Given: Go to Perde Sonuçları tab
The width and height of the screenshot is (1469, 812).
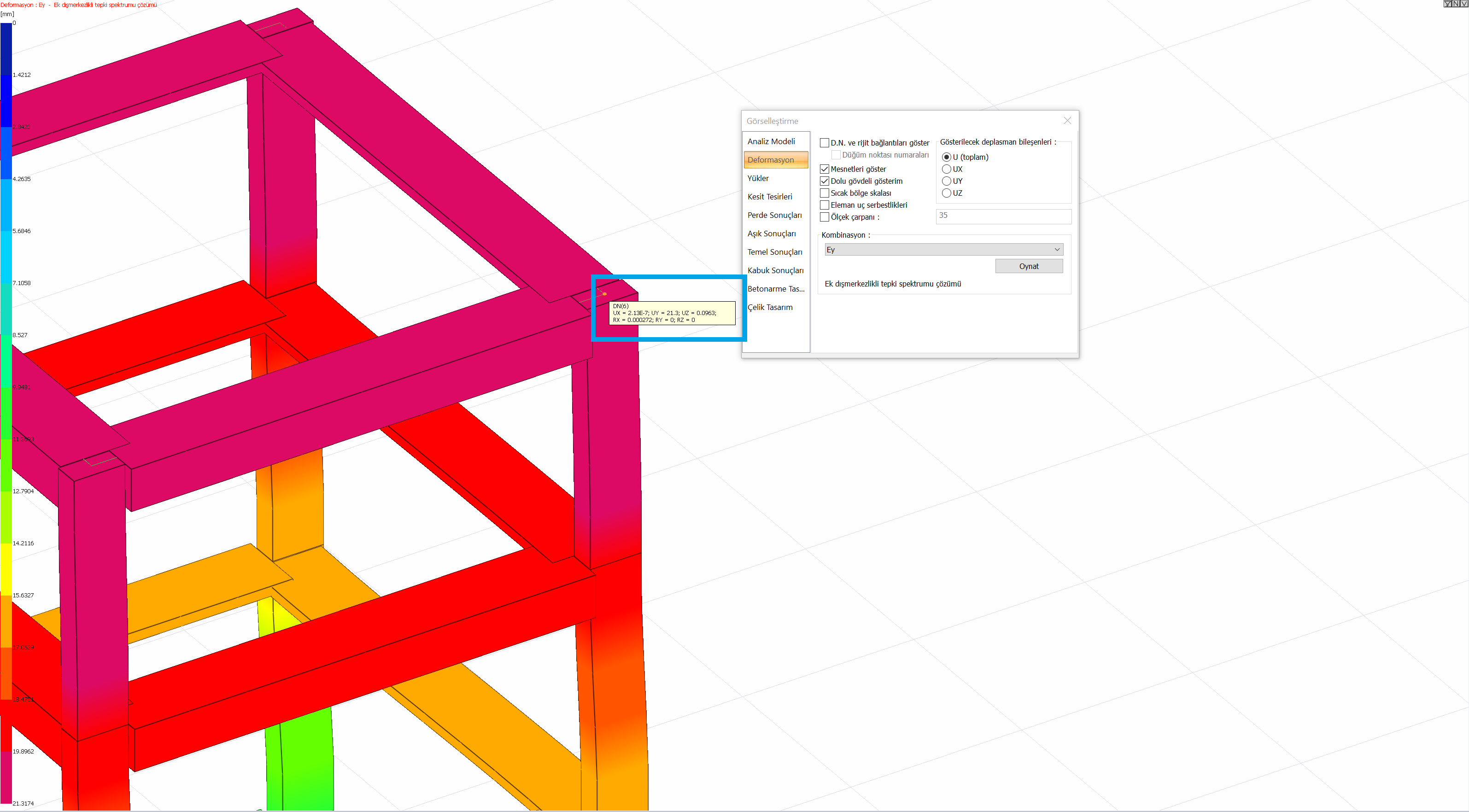Looking at the screenshot, I should 774,215.
